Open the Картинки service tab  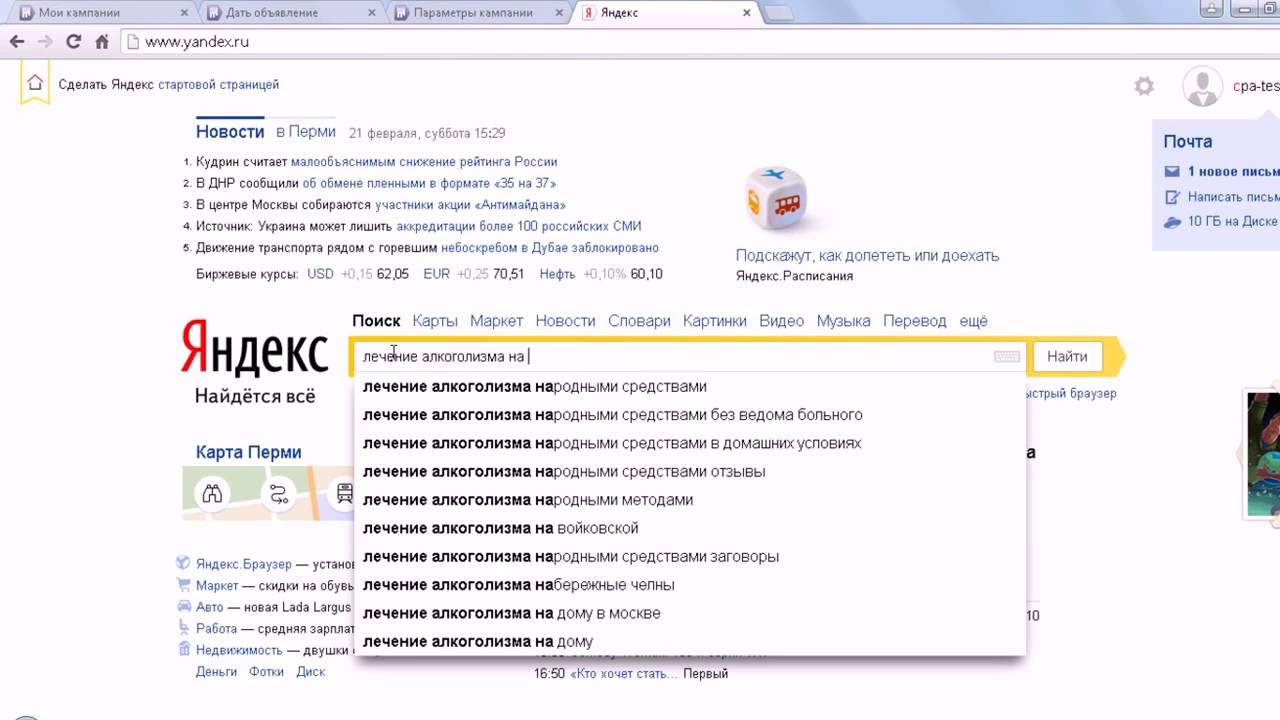(x=714, y=321)
